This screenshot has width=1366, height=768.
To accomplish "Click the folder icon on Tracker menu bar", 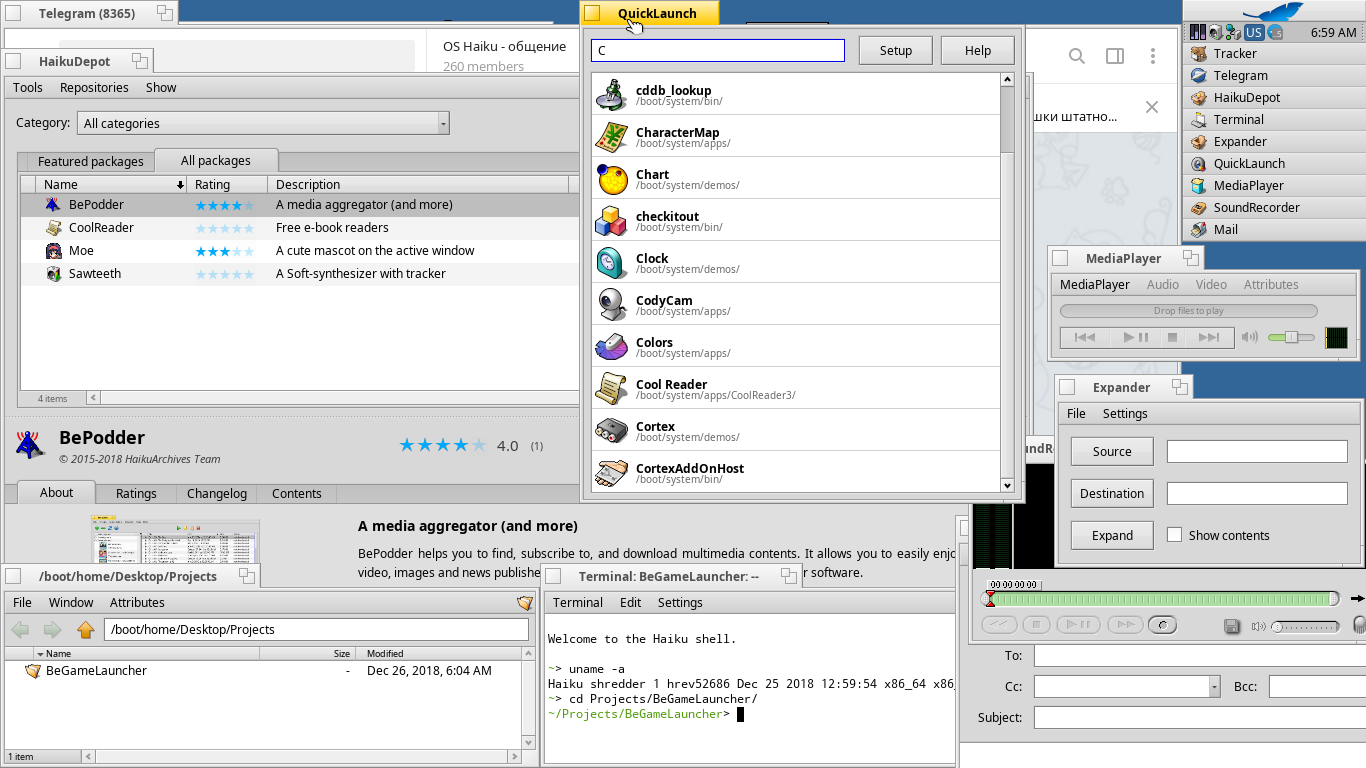I will point(525,603).
